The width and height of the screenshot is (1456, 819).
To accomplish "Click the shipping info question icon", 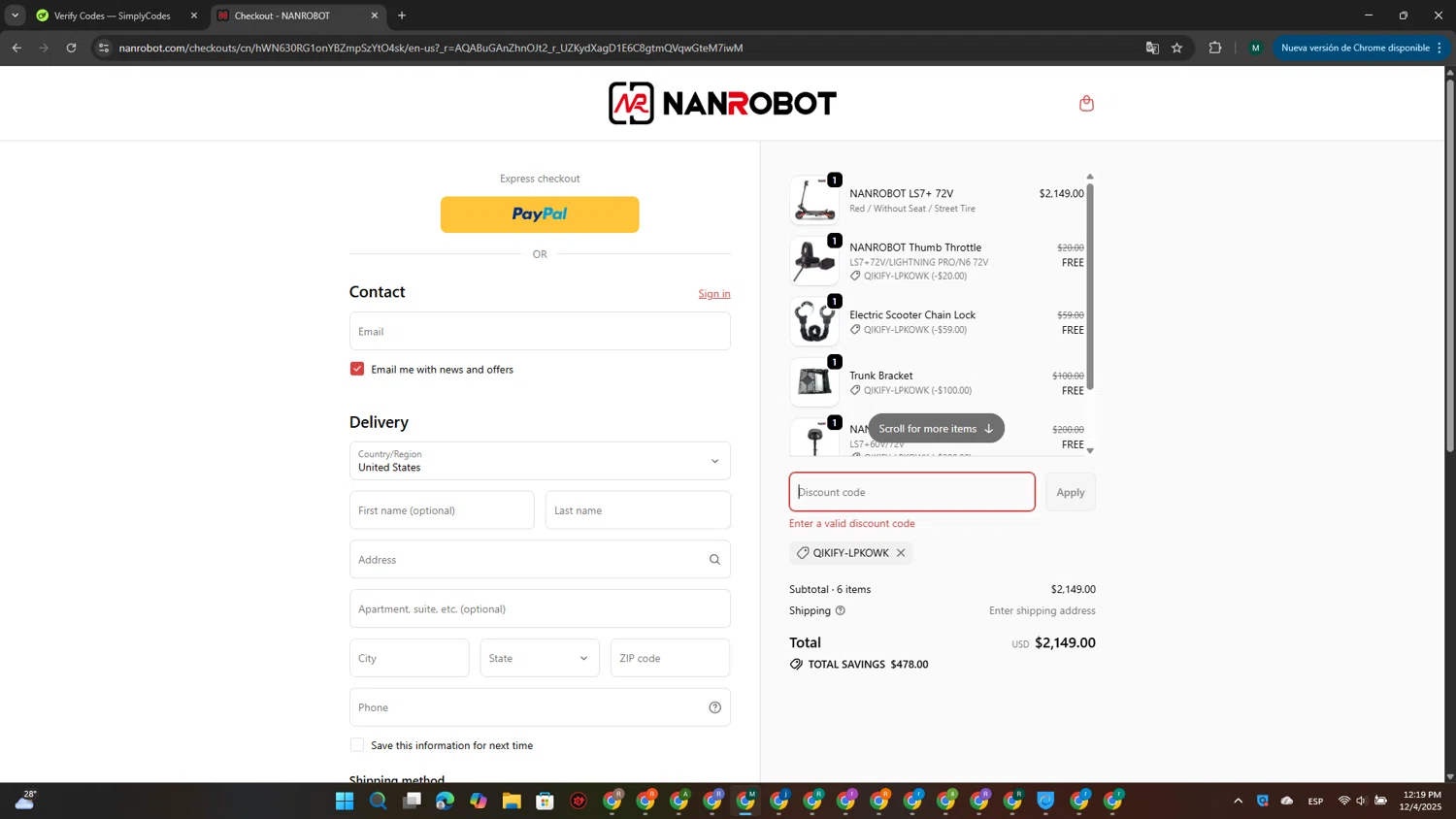I will [x=841, y=610].
